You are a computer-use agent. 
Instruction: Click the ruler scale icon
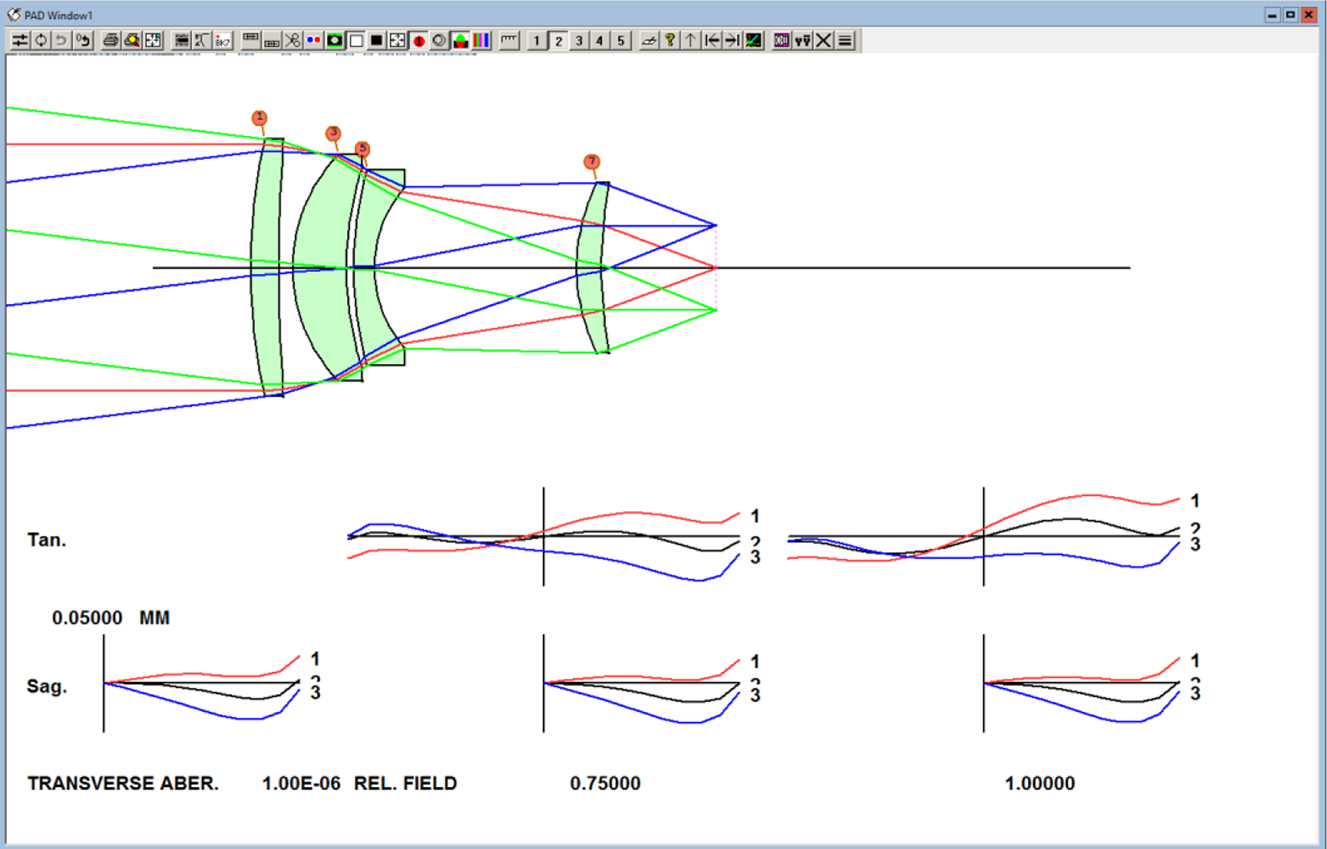[510, 40]
